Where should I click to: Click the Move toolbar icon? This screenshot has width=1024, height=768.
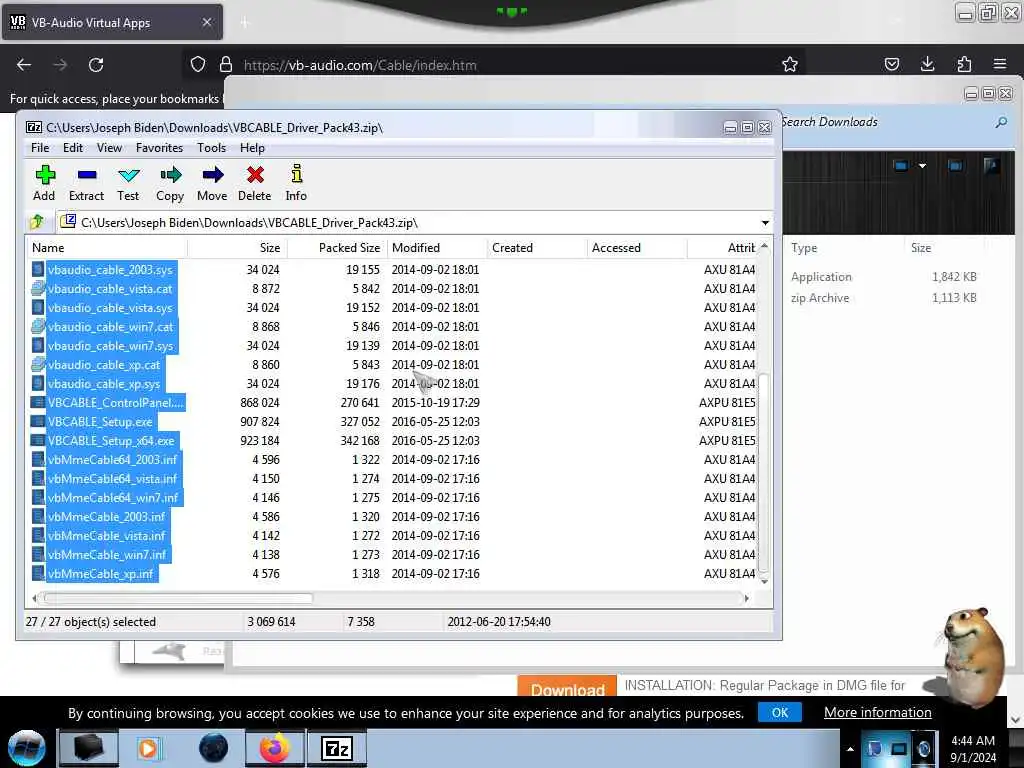pos(212,183)
